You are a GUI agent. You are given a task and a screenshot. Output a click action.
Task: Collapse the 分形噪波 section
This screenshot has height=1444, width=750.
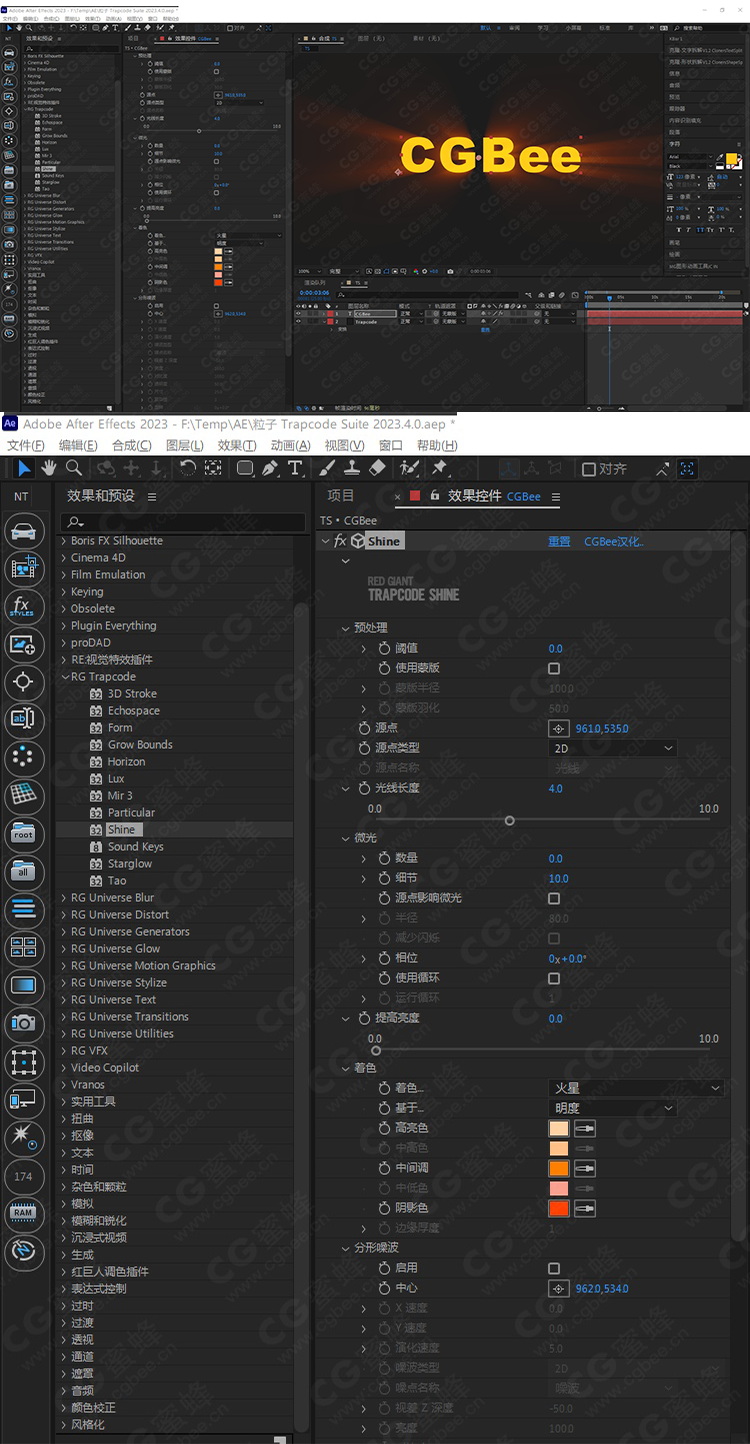(346, 1248)
